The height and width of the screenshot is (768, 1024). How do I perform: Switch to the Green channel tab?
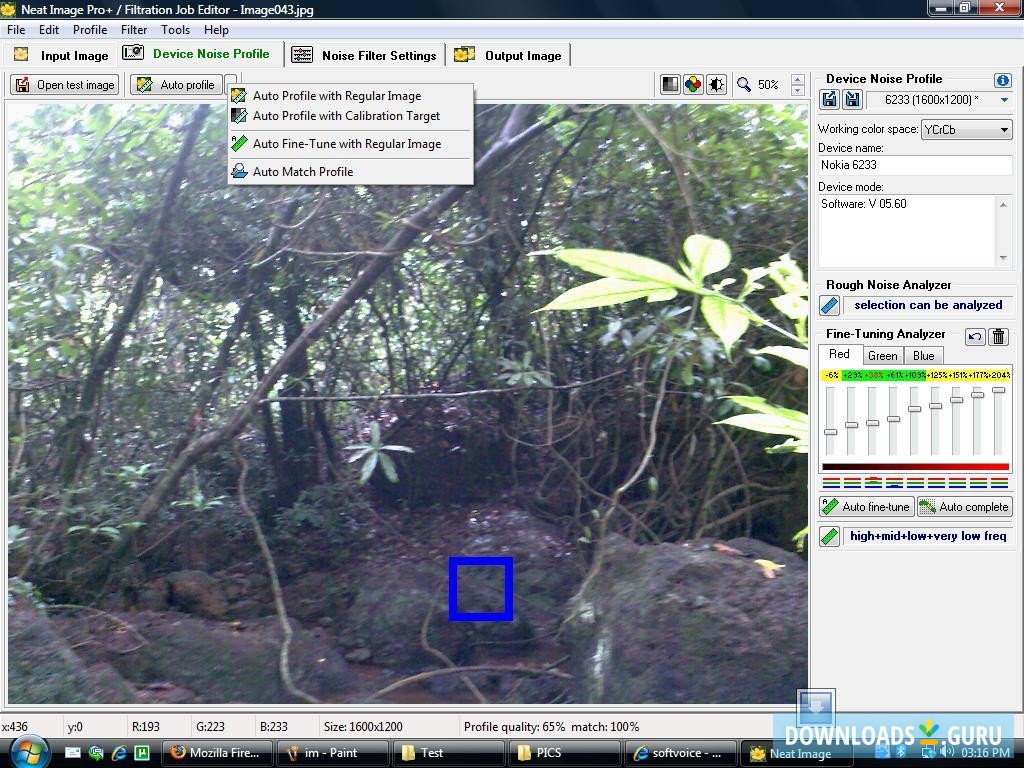(882, 356)
